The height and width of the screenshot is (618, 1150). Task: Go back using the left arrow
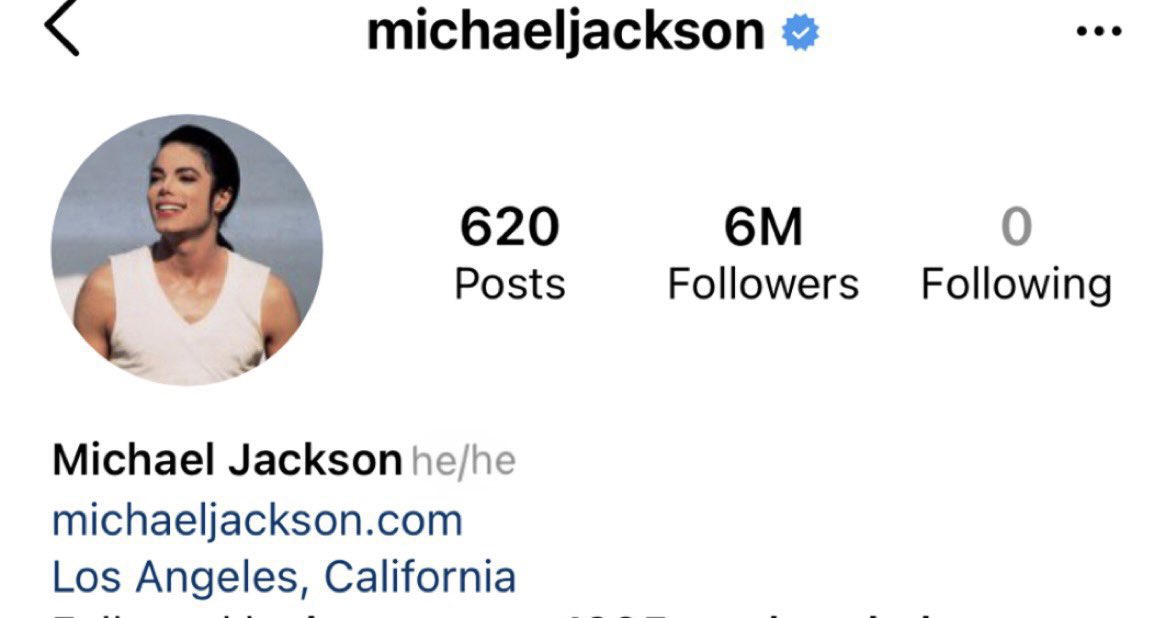(62, 27)
